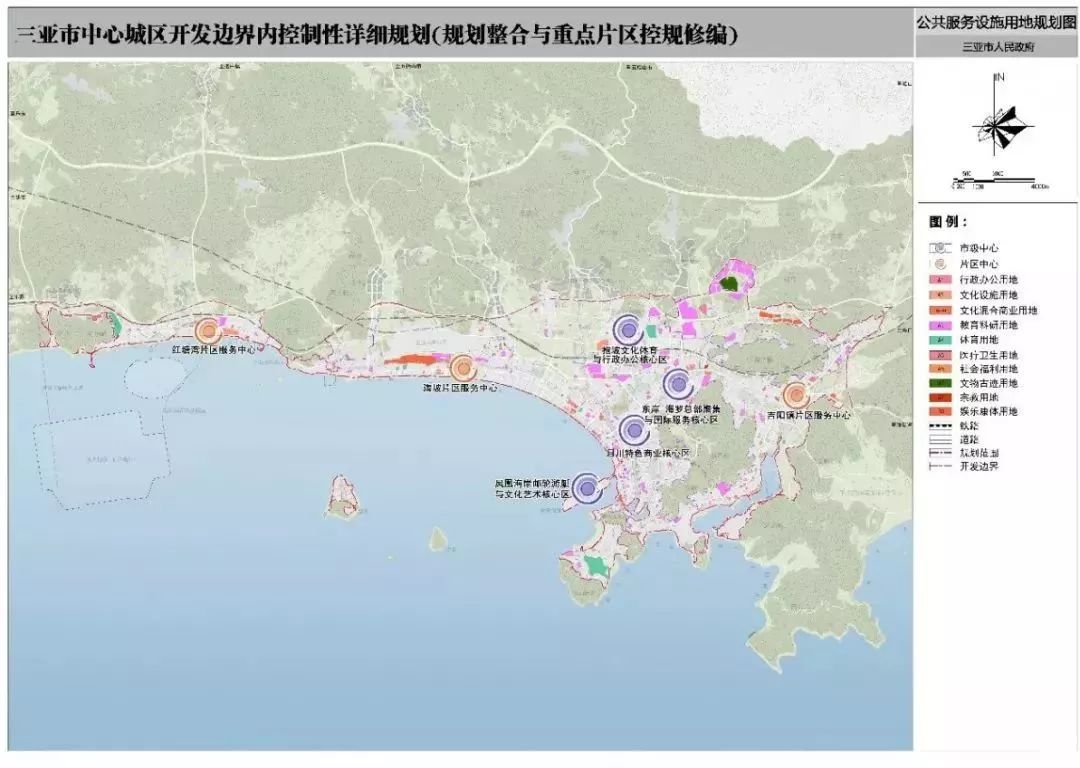Click the 娱乐康体用地 legend swatch
1080x768 pixels.
click(940, 412)
